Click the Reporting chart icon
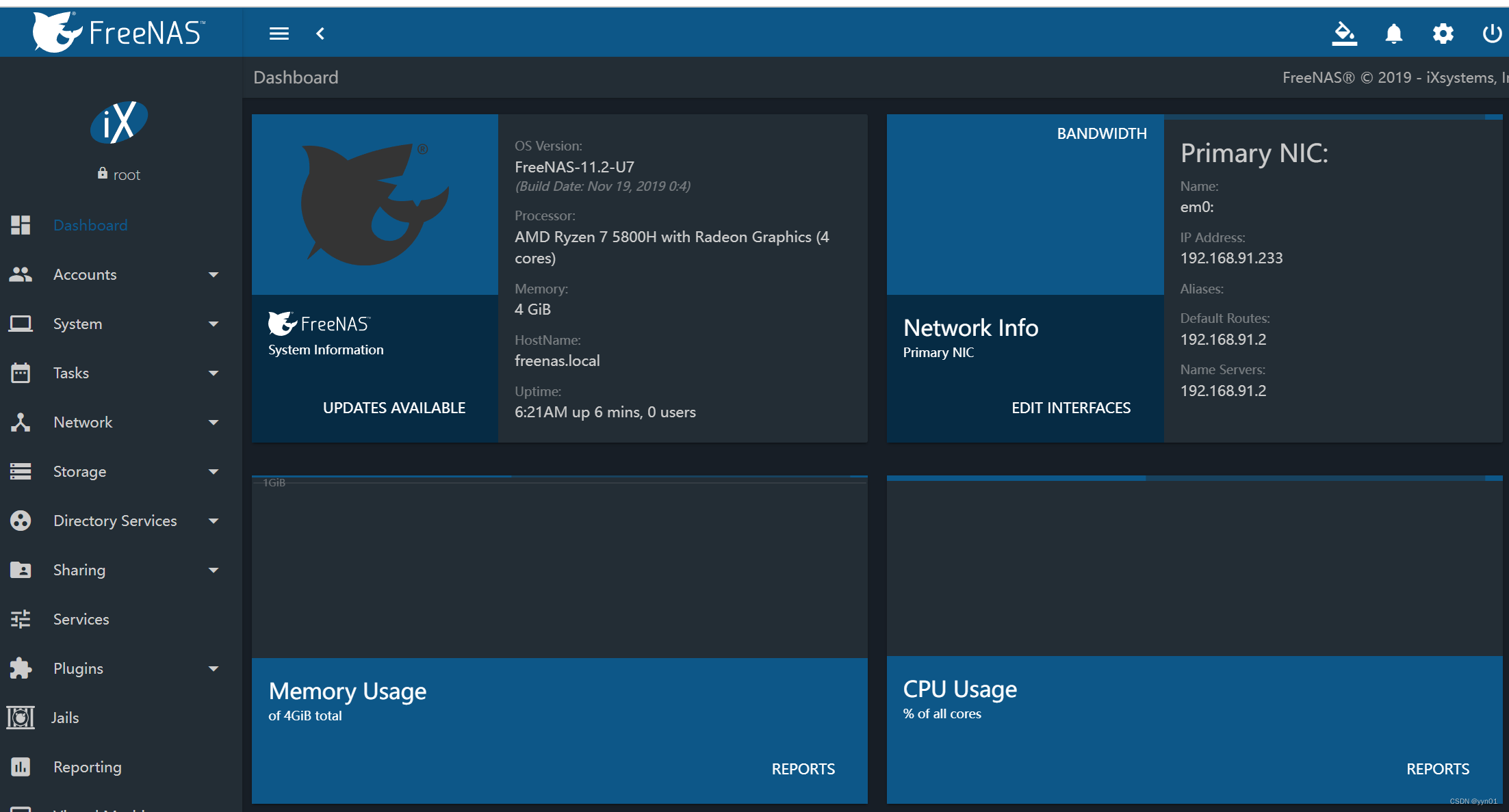 tap(21, 767)
